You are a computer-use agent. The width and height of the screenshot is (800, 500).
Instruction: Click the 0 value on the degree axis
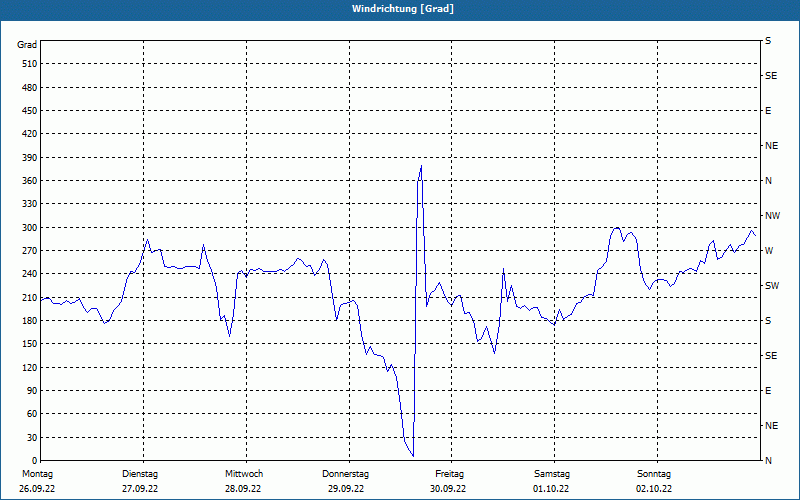(x=35, y=461)
